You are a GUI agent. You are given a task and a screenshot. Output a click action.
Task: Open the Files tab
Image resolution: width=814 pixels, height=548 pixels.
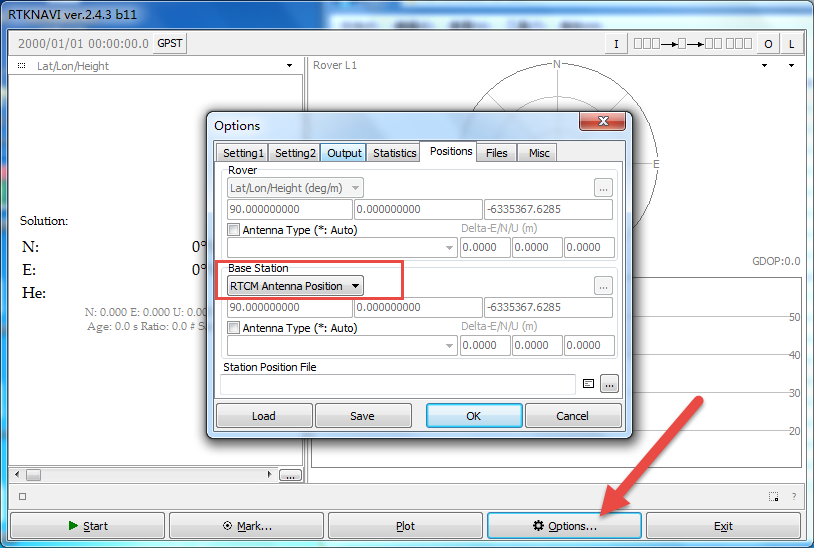pos(496,153)
